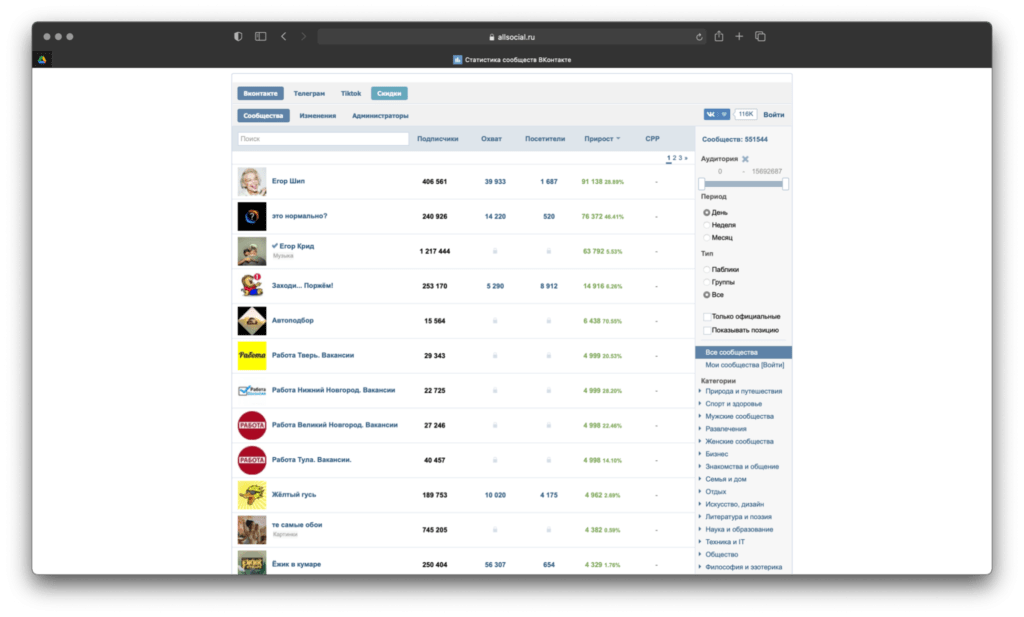
Task: Click Safari's reload page icon
Action: (x=700, y=37)
